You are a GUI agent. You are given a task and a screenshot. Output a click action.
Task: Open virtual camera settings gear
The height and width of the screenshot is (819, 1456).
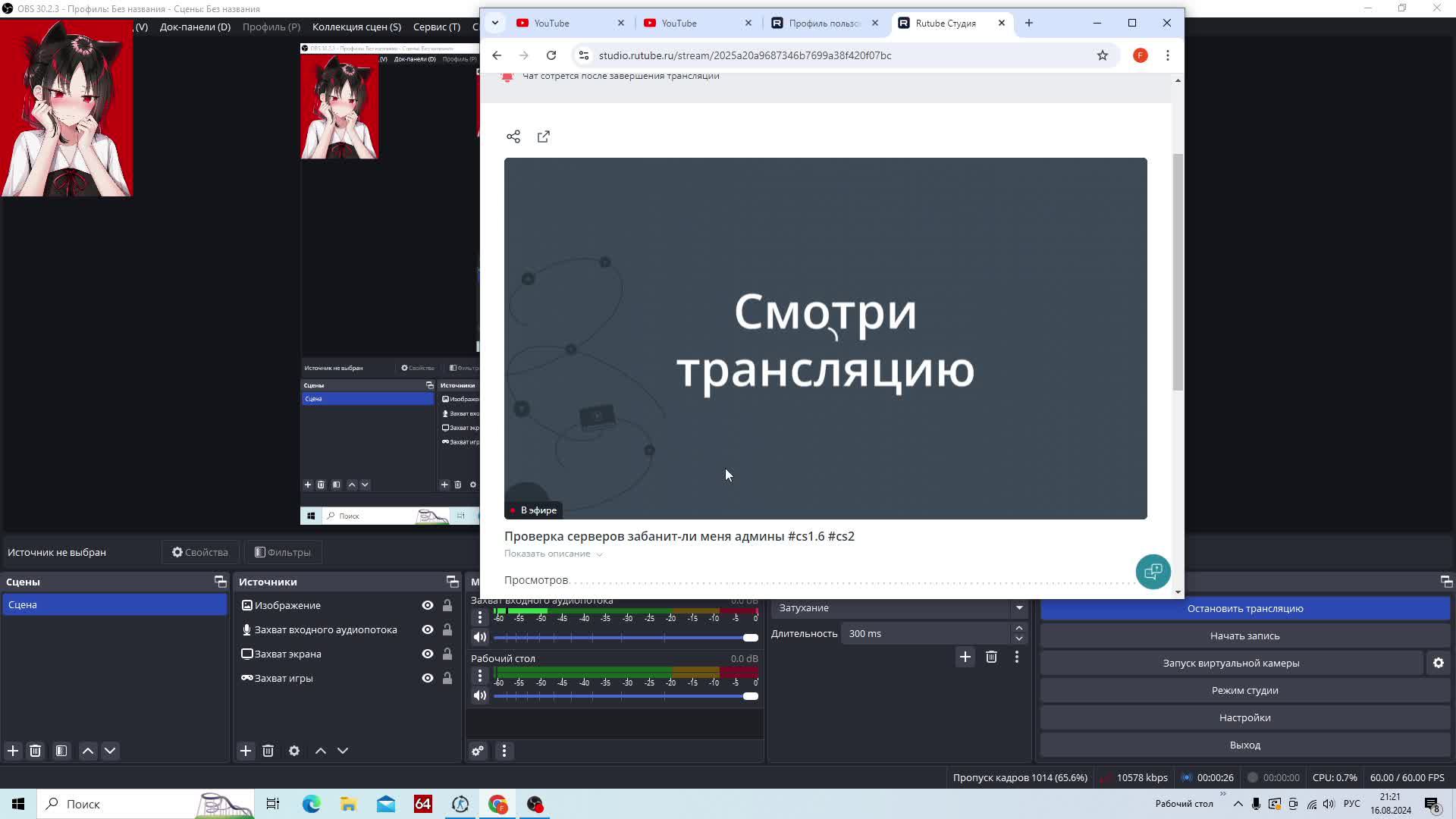pos(1439,663)
